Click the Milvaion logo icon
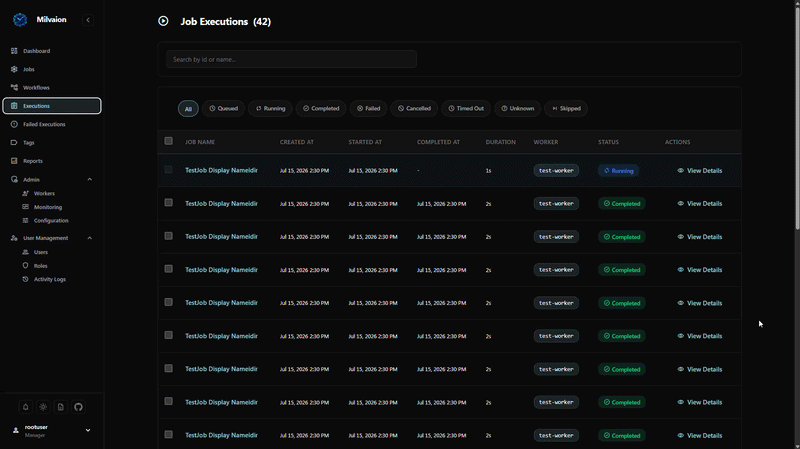Viewport: 800px width, 449px height. [x=20, y=20]
